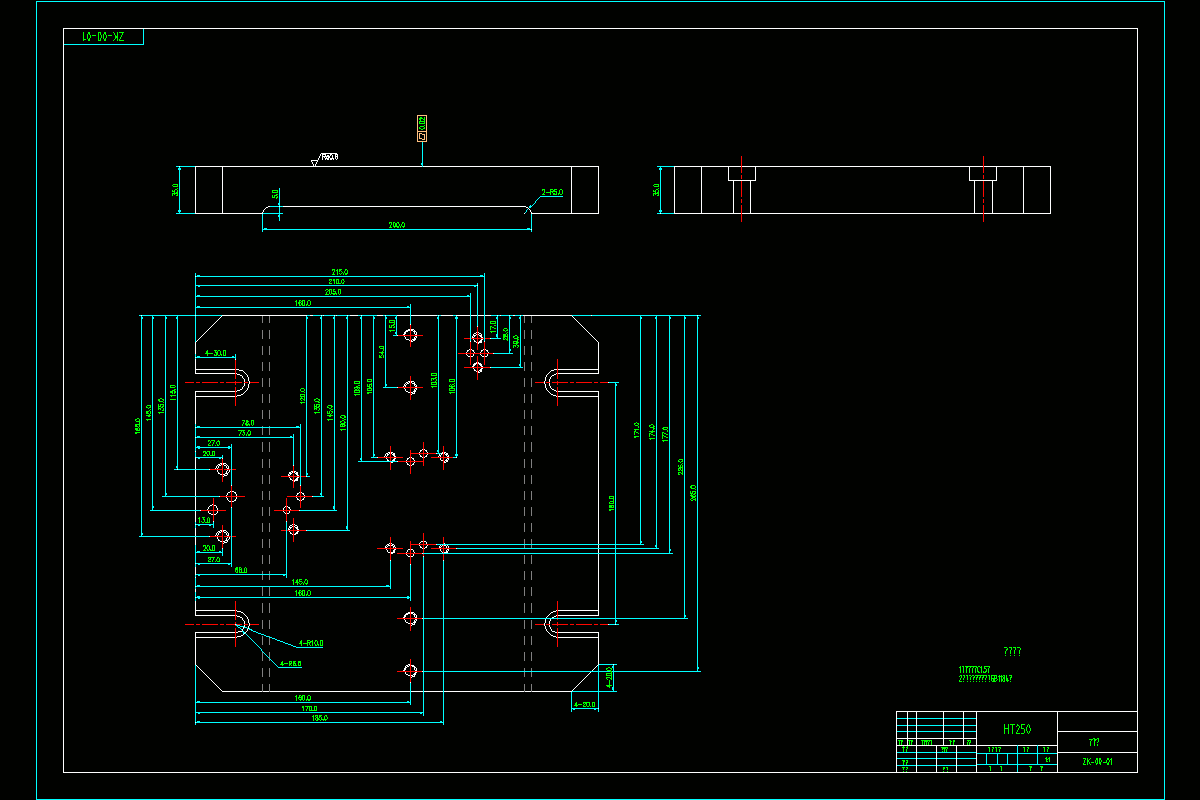The width and height of the screenshot is (1200, 800).
Task: Select the 103.0 vertical dimension
Action: [433, 380]
